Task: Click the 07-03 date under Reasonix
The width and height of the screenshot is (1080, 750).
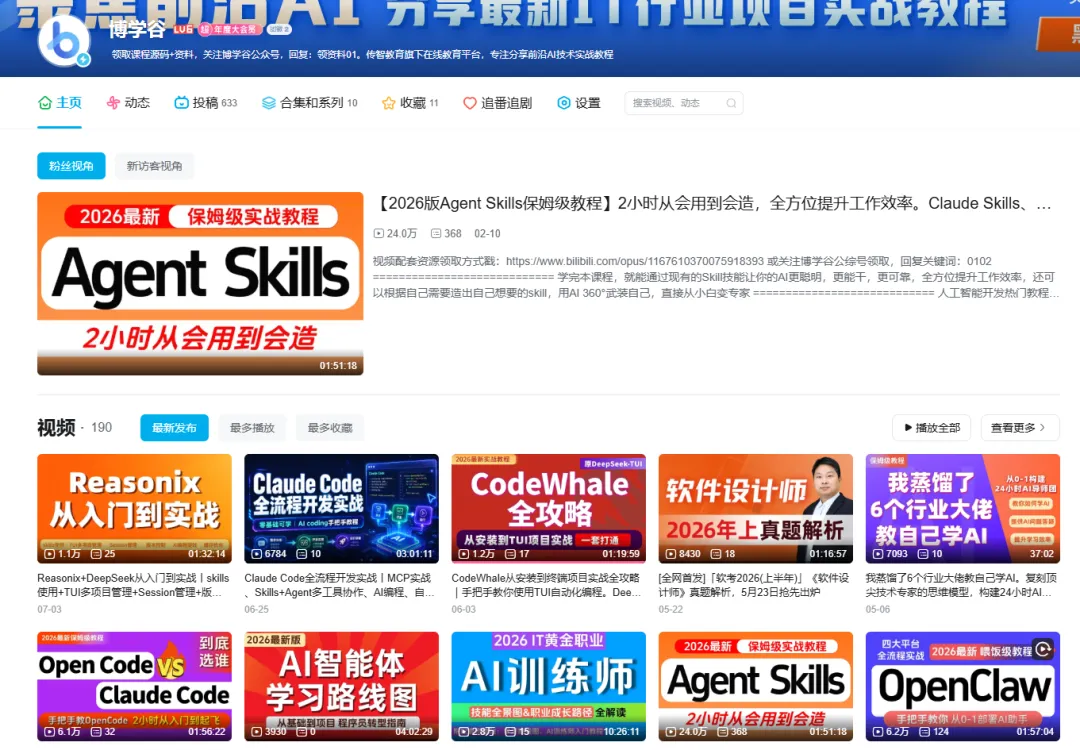Action: [x=50, y=610]
